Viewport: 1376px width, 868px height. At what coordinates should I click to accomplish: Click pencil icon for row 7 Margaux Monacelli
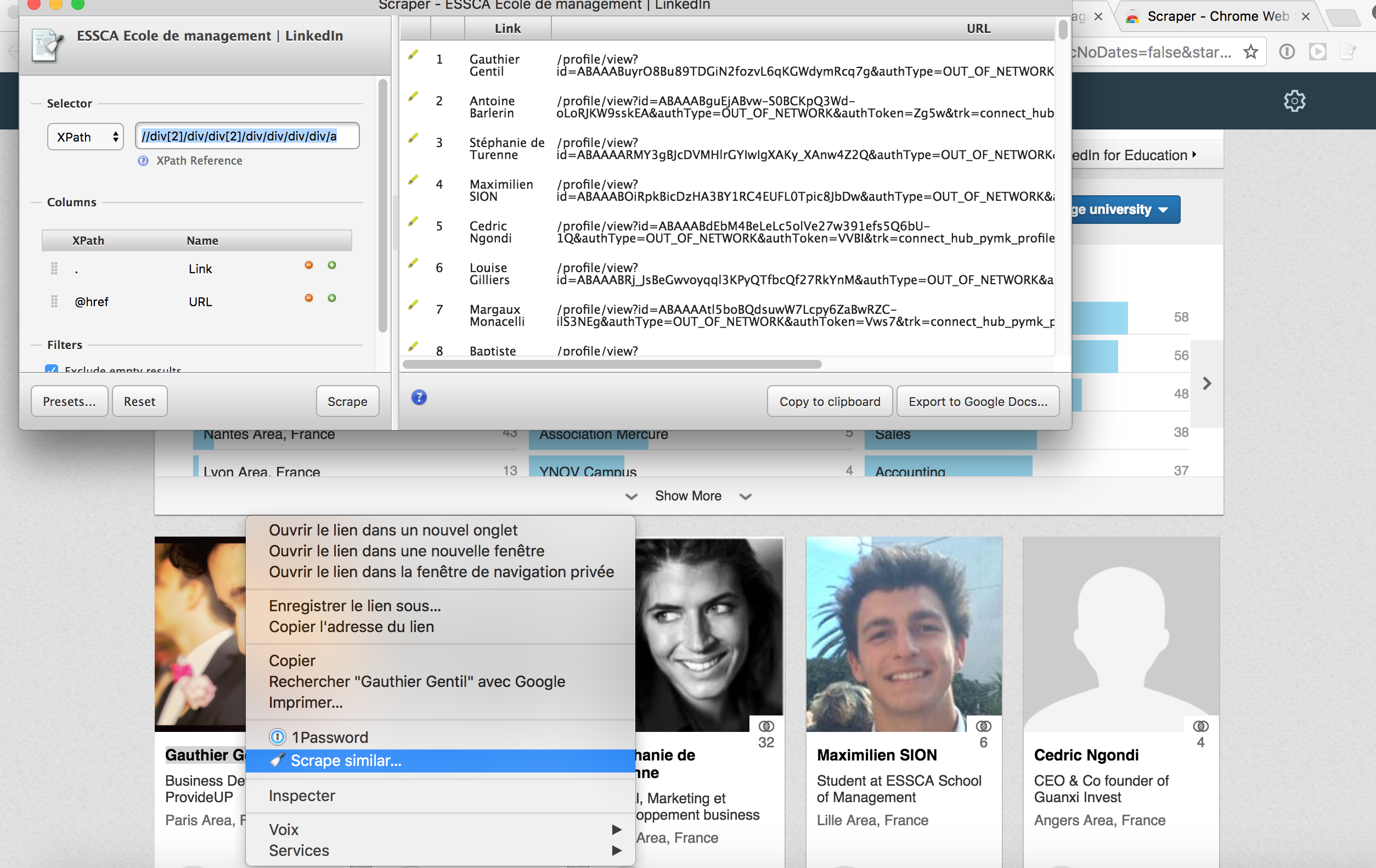[x=413, y=305]
